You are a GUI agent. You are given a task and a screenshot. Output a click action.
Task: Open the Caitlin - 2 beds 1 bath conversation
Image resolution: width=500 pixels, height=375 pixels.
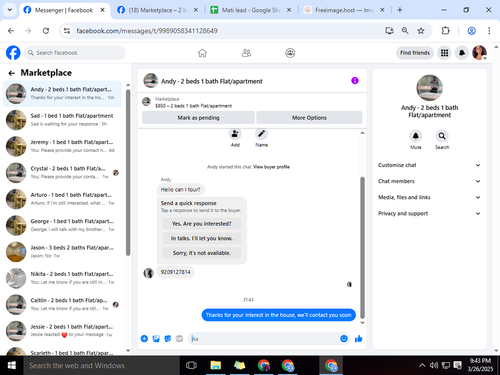pos(62,304)
